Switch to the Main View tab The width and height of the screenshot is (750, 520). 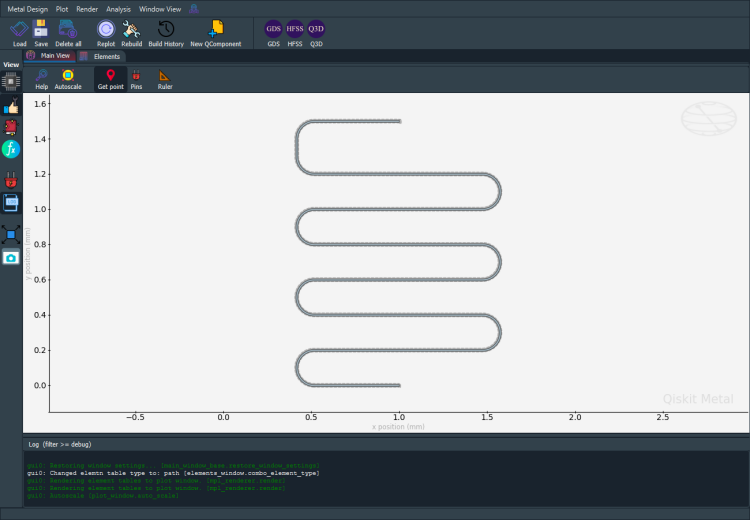[49, 56]
